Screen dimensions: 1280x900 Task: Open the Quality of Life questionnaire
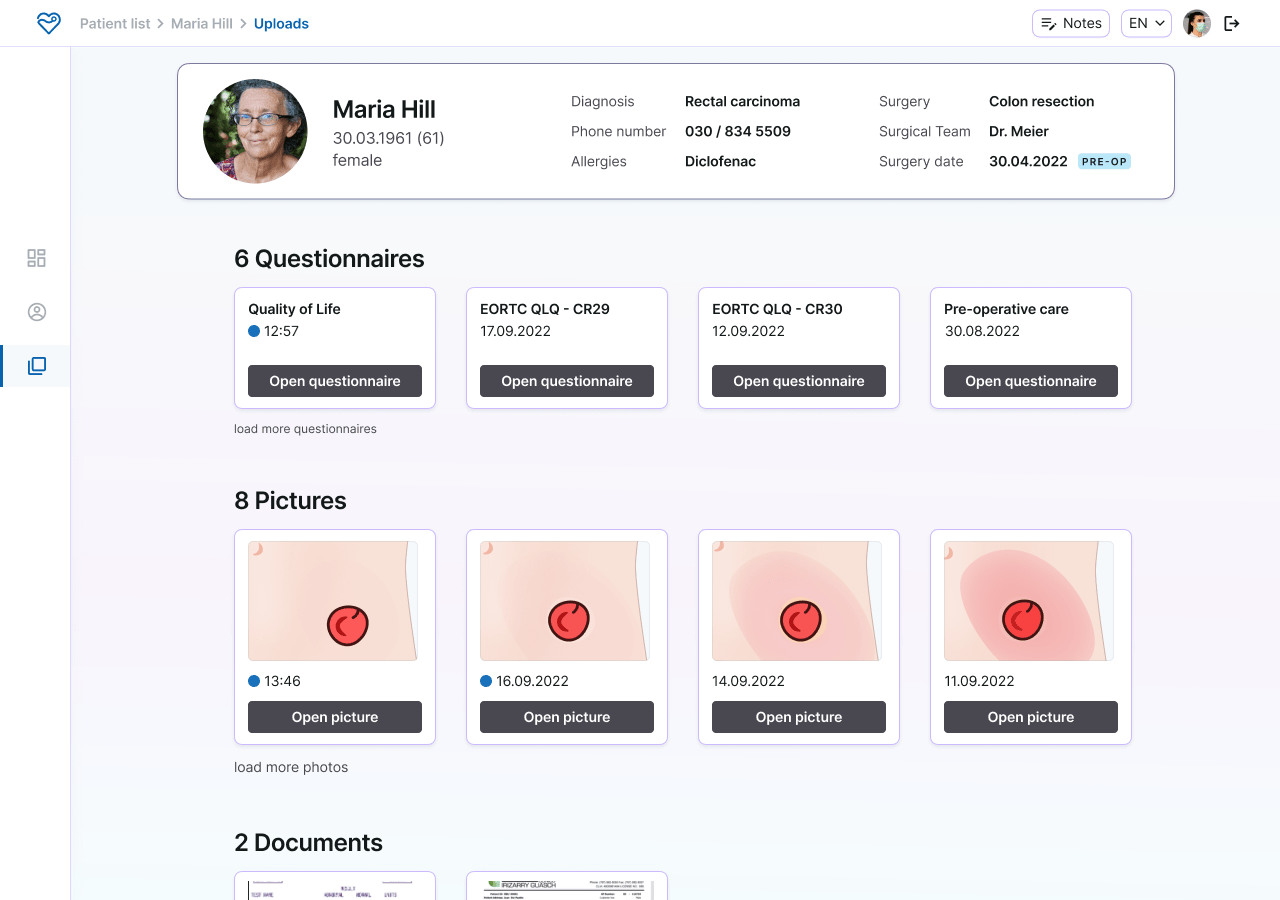coord(335,381)
